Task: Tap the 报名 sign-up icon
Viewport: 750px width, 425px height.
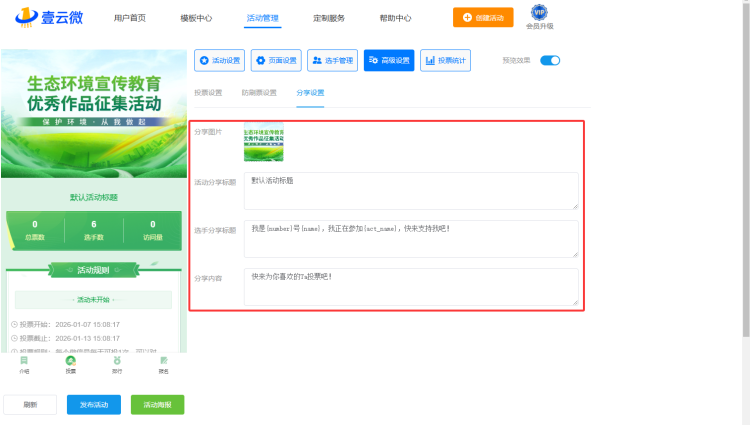Action: click(x=164, y=364)
